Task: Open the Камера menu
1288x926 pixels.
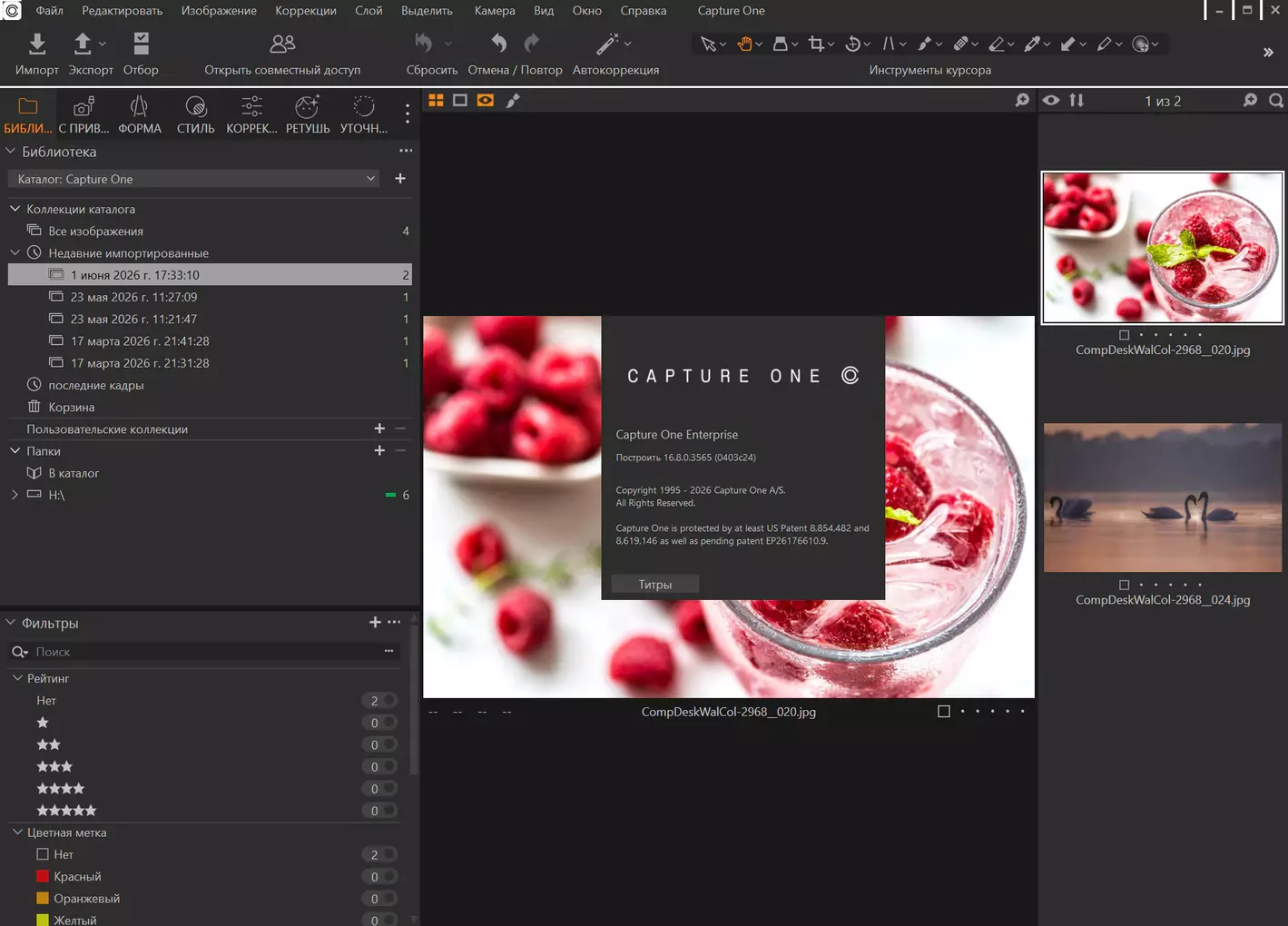Action: point(495,11)
